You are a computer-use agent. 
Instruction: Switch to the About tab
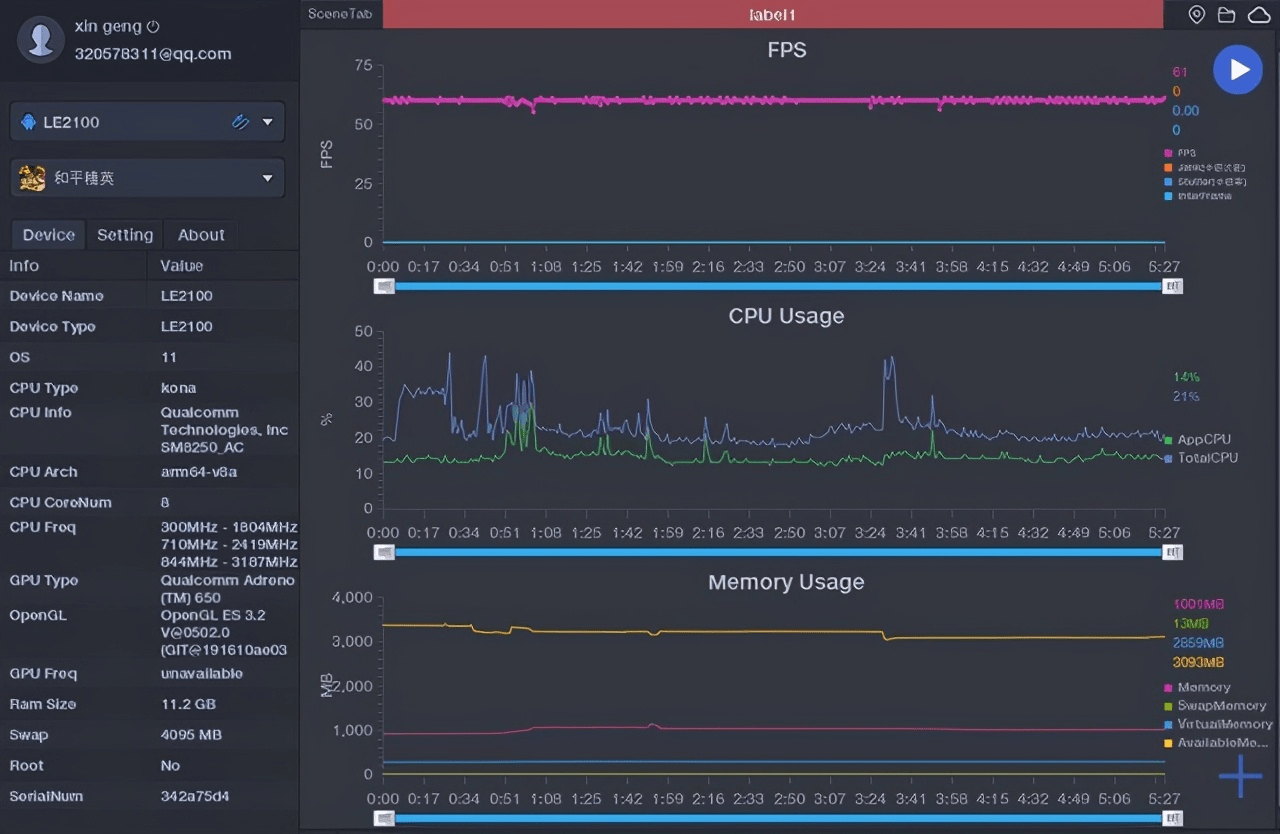(201, 235)
